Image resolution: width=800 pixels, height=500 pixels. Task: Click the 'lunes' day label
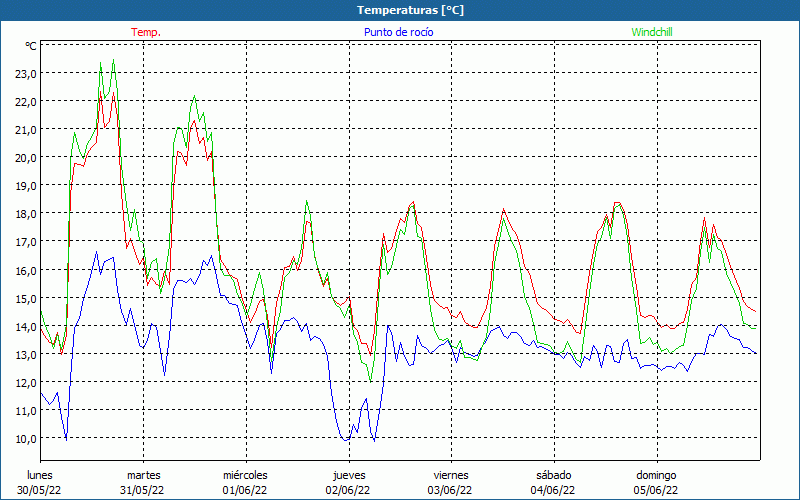[40, 475]
